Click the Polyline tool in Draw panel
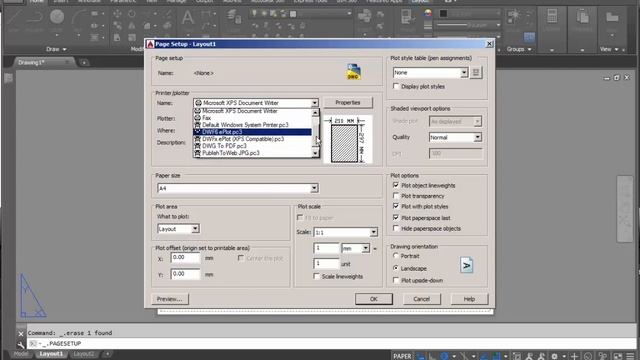Screen dimensions: 640x360 click(35, 18)
